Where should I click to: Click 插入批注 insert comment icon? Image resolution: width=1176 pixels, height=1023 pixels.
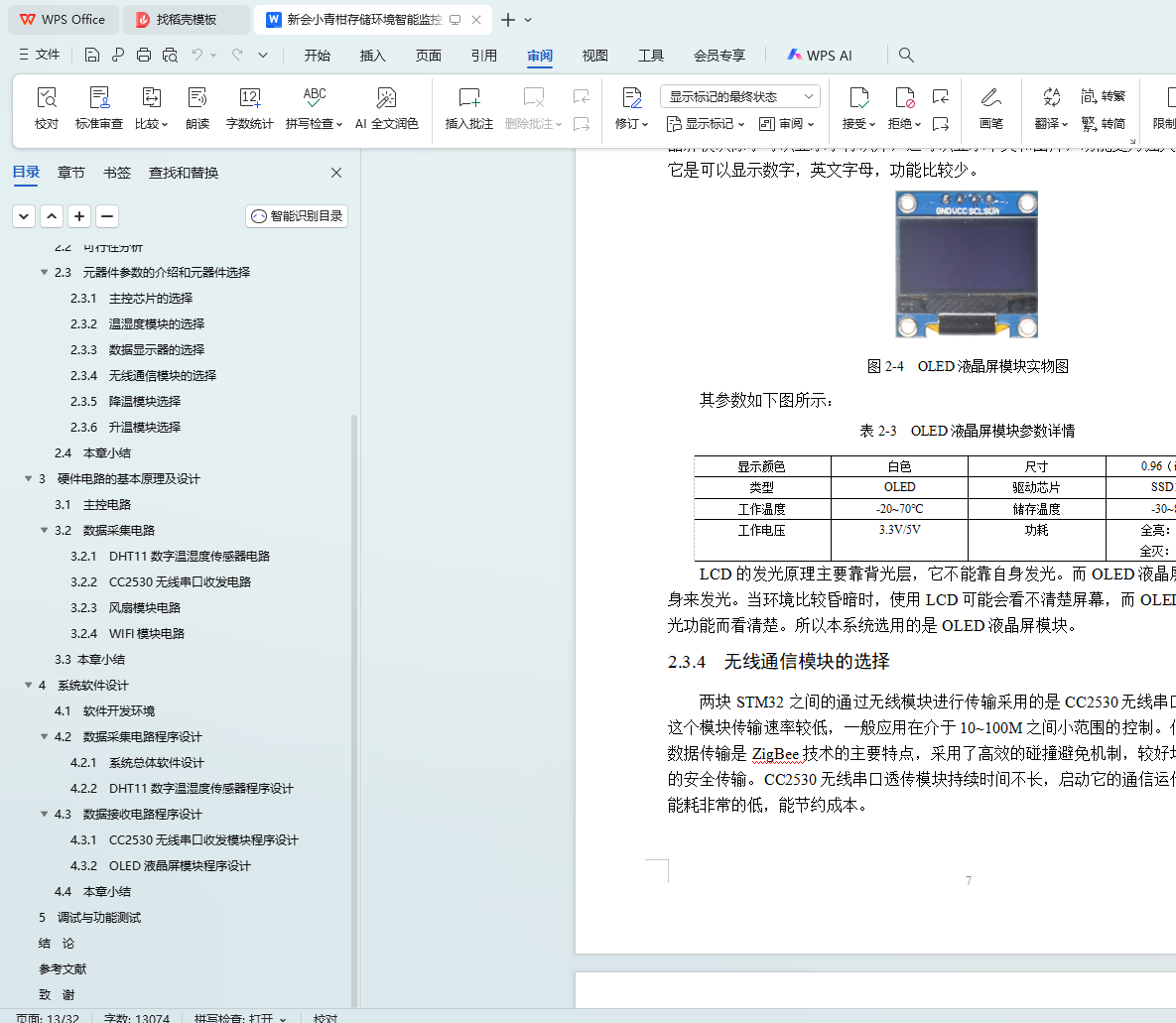pos(468,108)
